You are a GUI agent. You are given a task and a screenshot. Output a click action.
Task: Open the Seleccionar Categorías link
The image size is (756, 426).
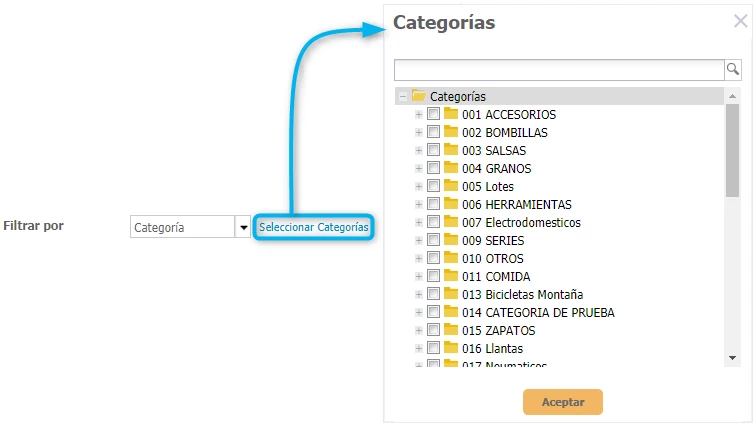point(313,228)
